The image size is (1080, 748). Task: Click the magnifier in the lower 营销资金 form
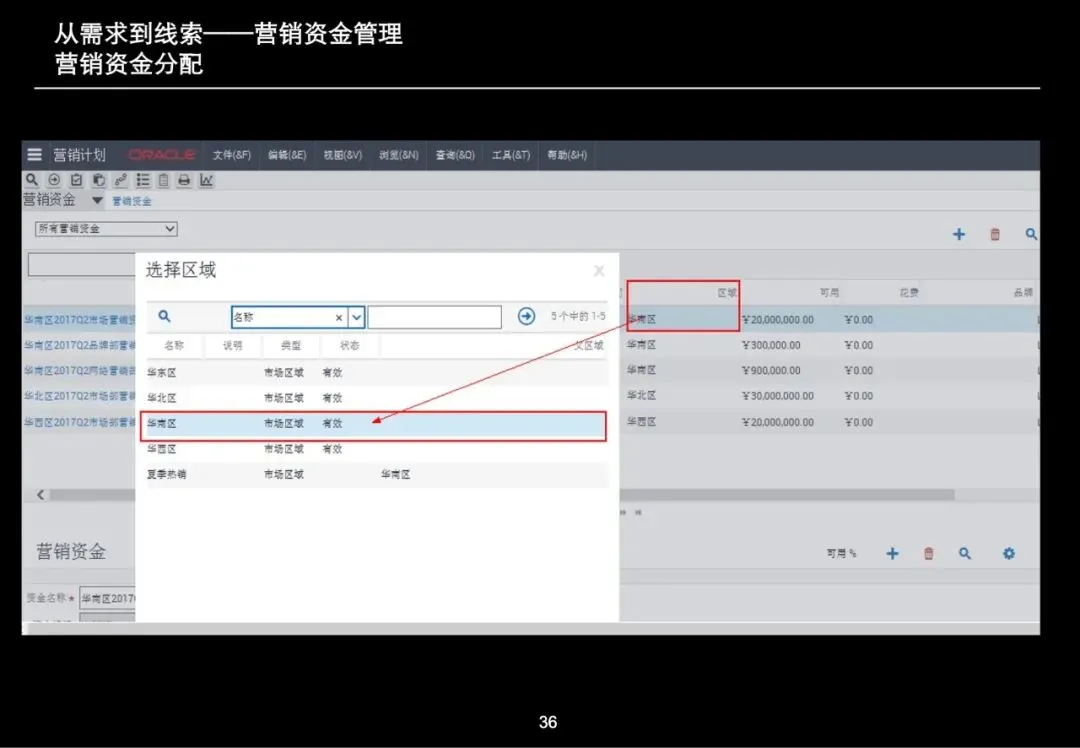pyautogui.click(x=965, y=553)
